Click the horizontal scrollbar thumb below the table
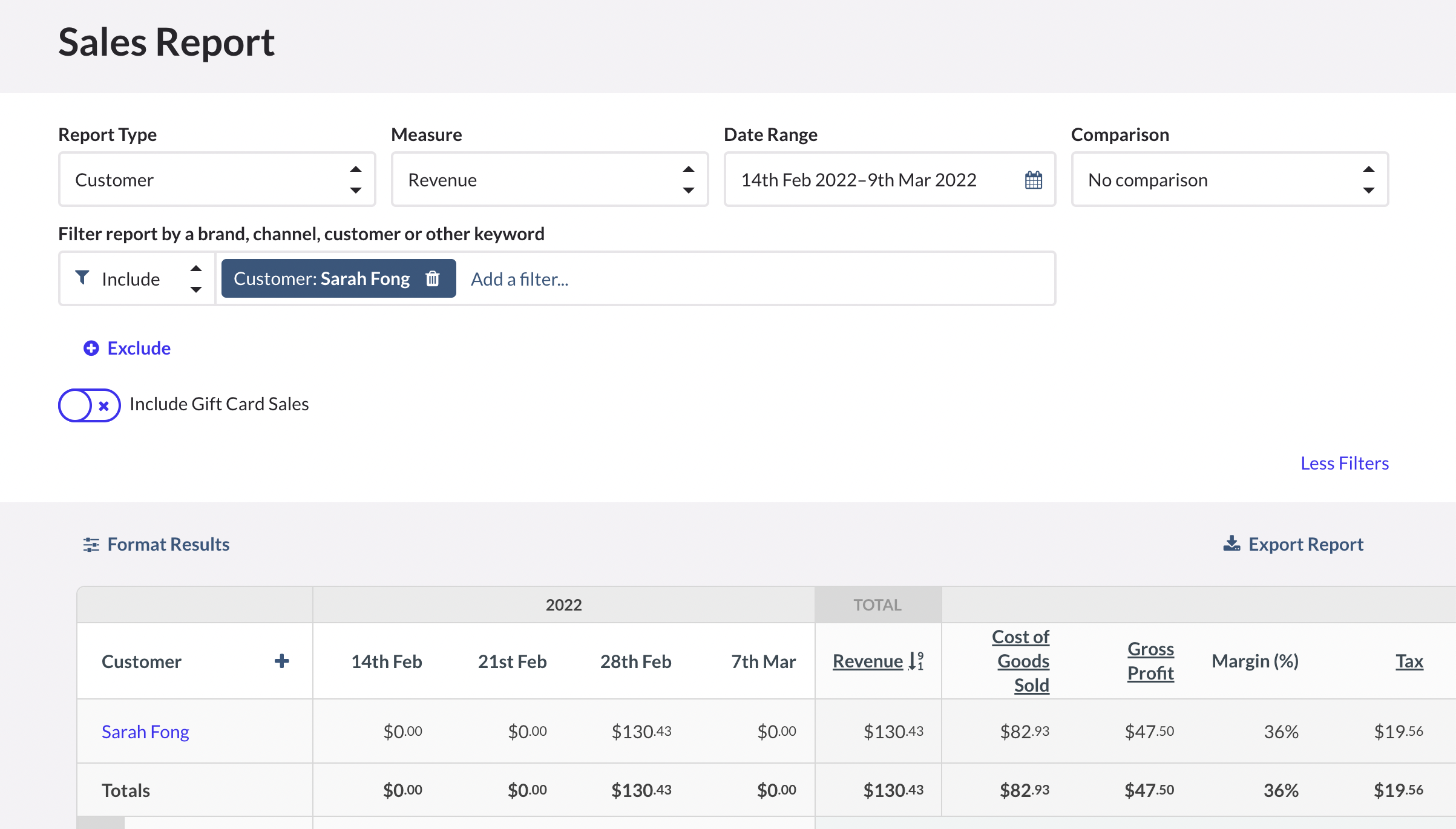 101,823
